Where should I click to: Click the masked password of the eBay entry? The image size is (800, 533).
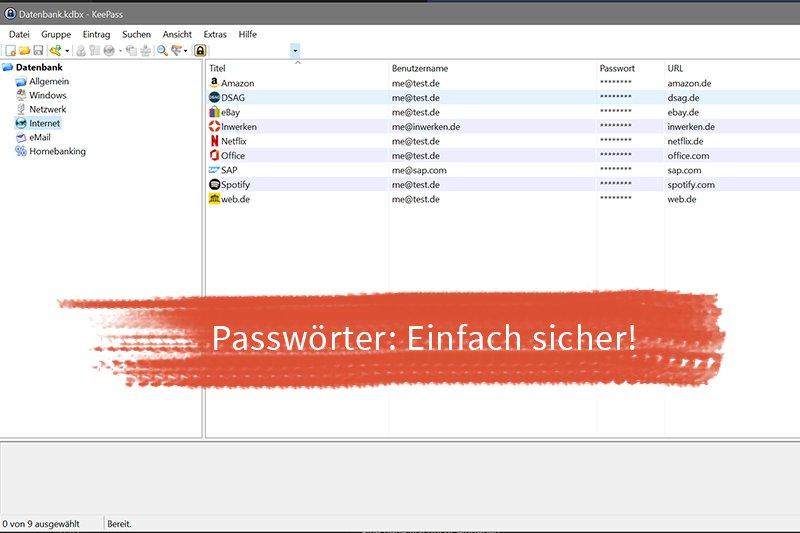[x=616, y=112]
